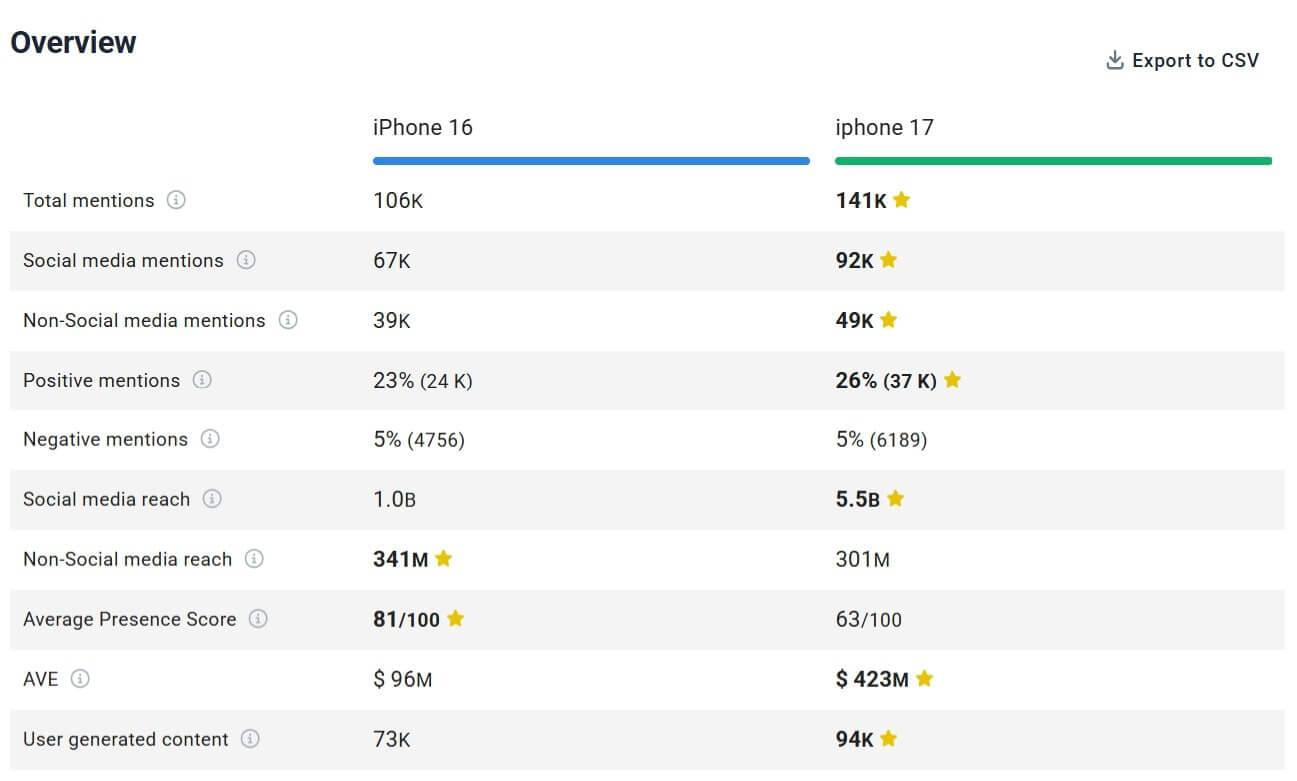
Task: Click the blue iPhone 16 color bar
Action: tap(591, 161)
